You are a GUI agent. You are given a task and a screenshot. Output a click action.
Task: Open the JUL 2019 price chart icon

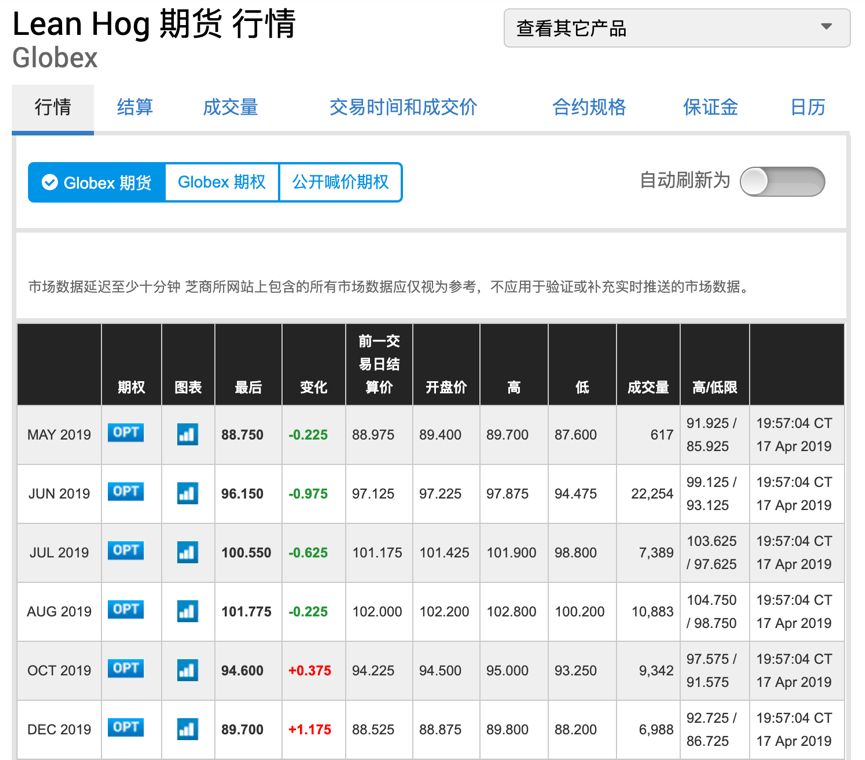186,552
